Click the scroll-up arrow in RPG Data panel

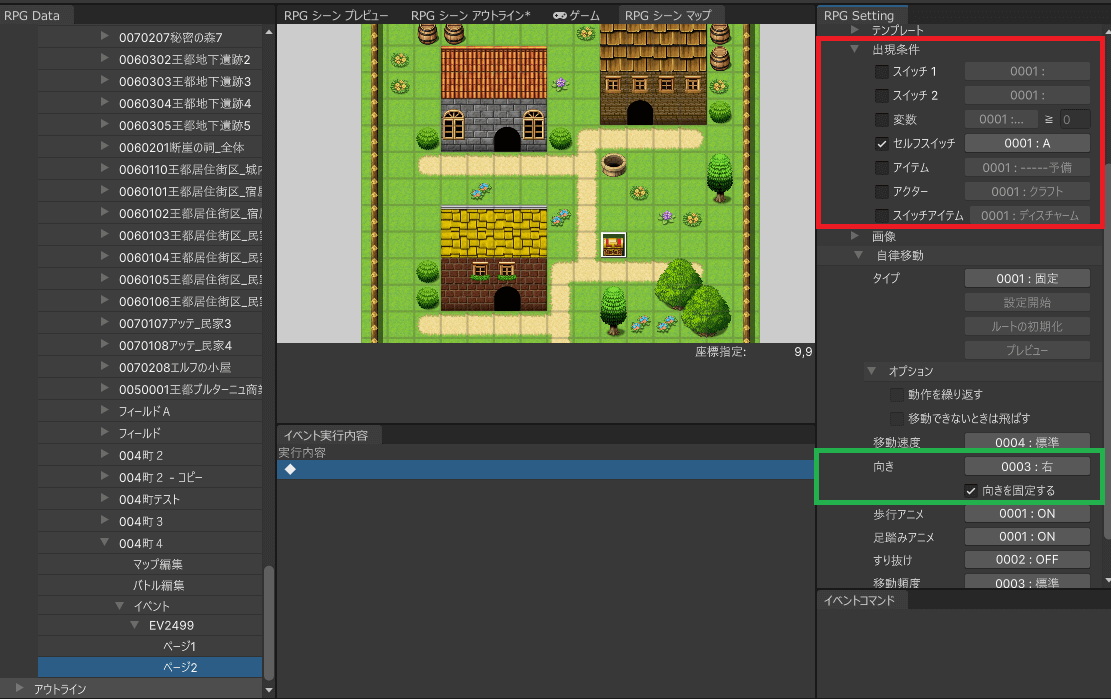(268, 33)
